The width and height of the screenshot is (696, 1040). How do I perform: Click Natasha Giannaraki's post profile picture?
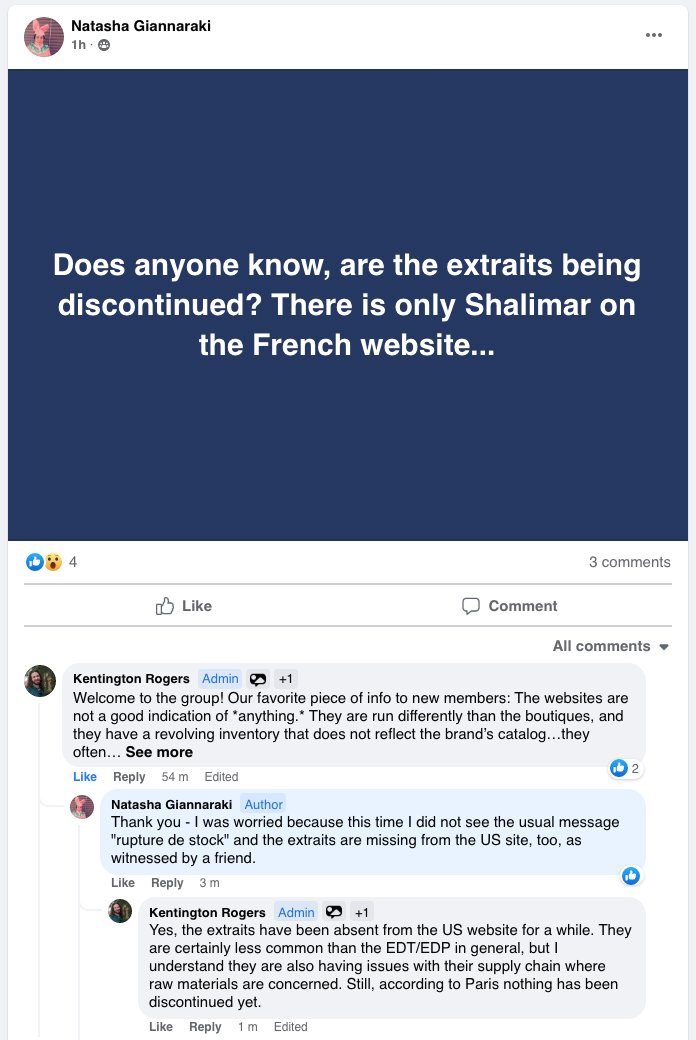pyautogui.click(x=44, y=37)
